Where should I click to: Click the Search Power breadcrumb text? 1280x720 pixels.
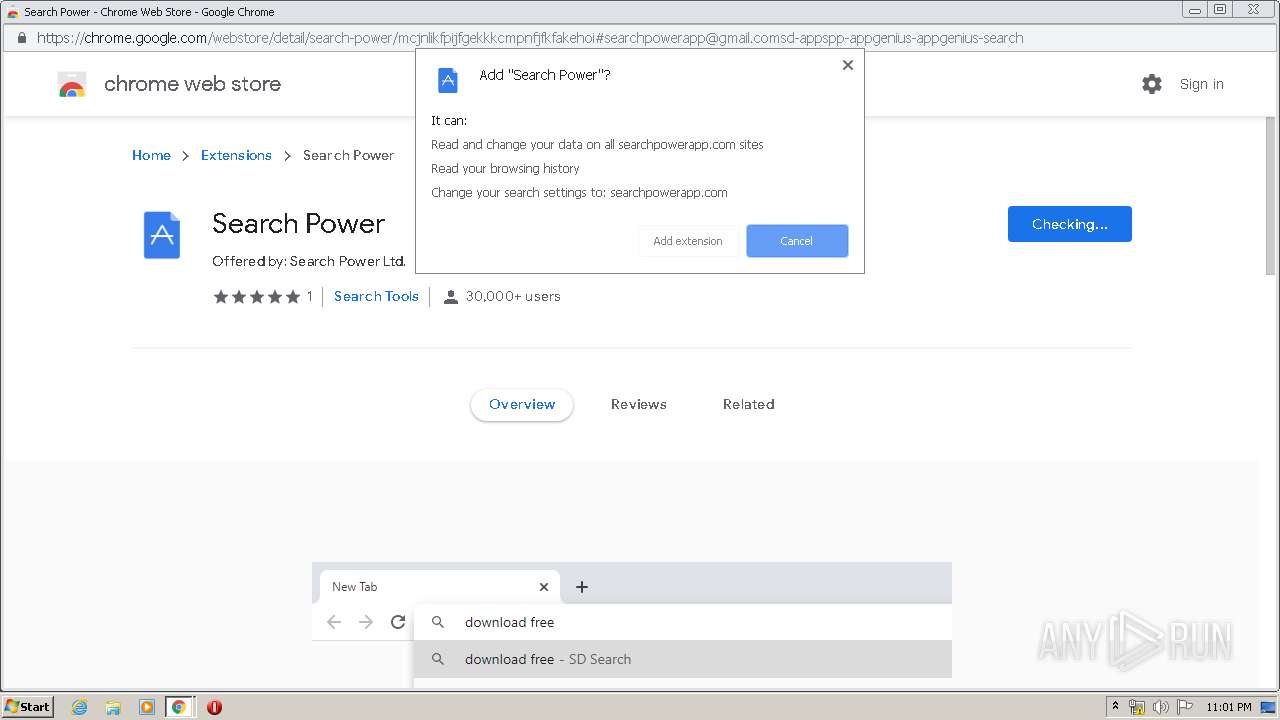pyautogui.click(x=348, y=155)
